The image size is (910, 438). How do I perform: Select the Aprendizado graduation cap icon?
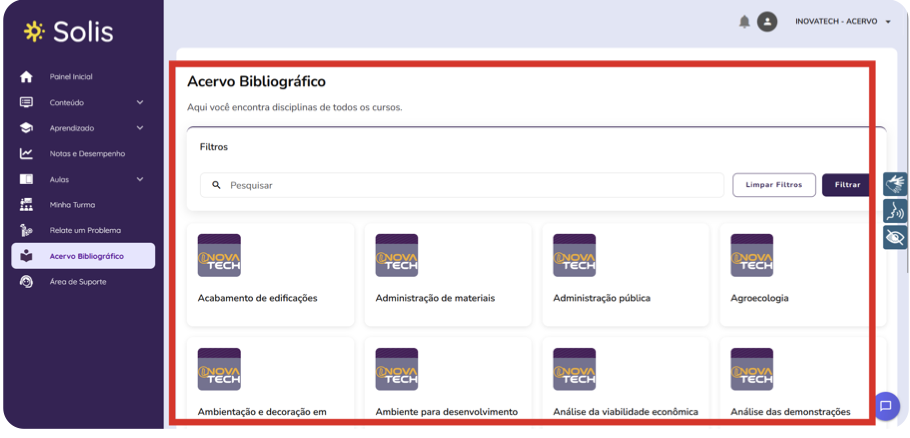point(26,128)
